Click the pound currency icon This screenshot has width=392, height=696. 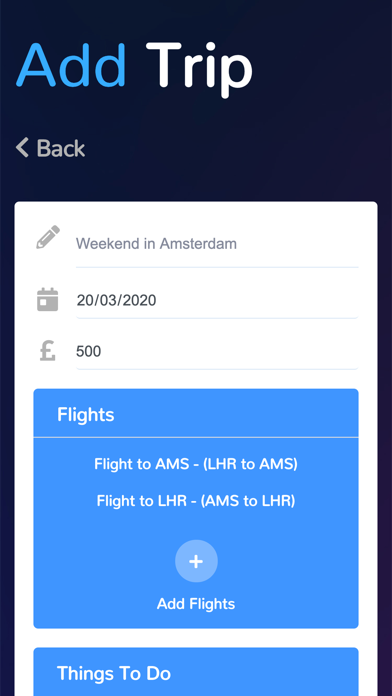point(48,350)
